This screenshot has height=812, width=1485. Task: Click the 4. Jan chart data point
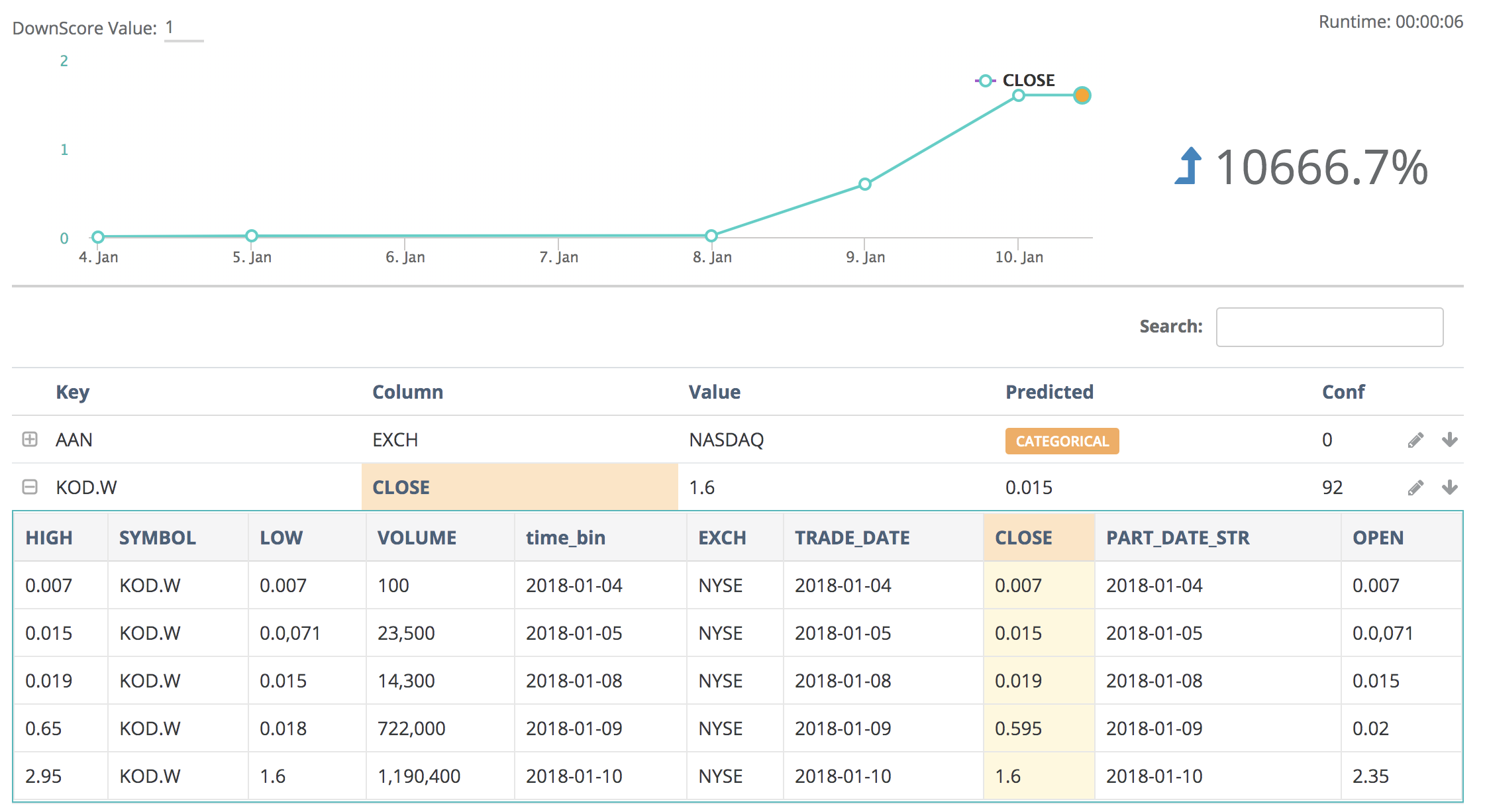(x=98, y=237)
